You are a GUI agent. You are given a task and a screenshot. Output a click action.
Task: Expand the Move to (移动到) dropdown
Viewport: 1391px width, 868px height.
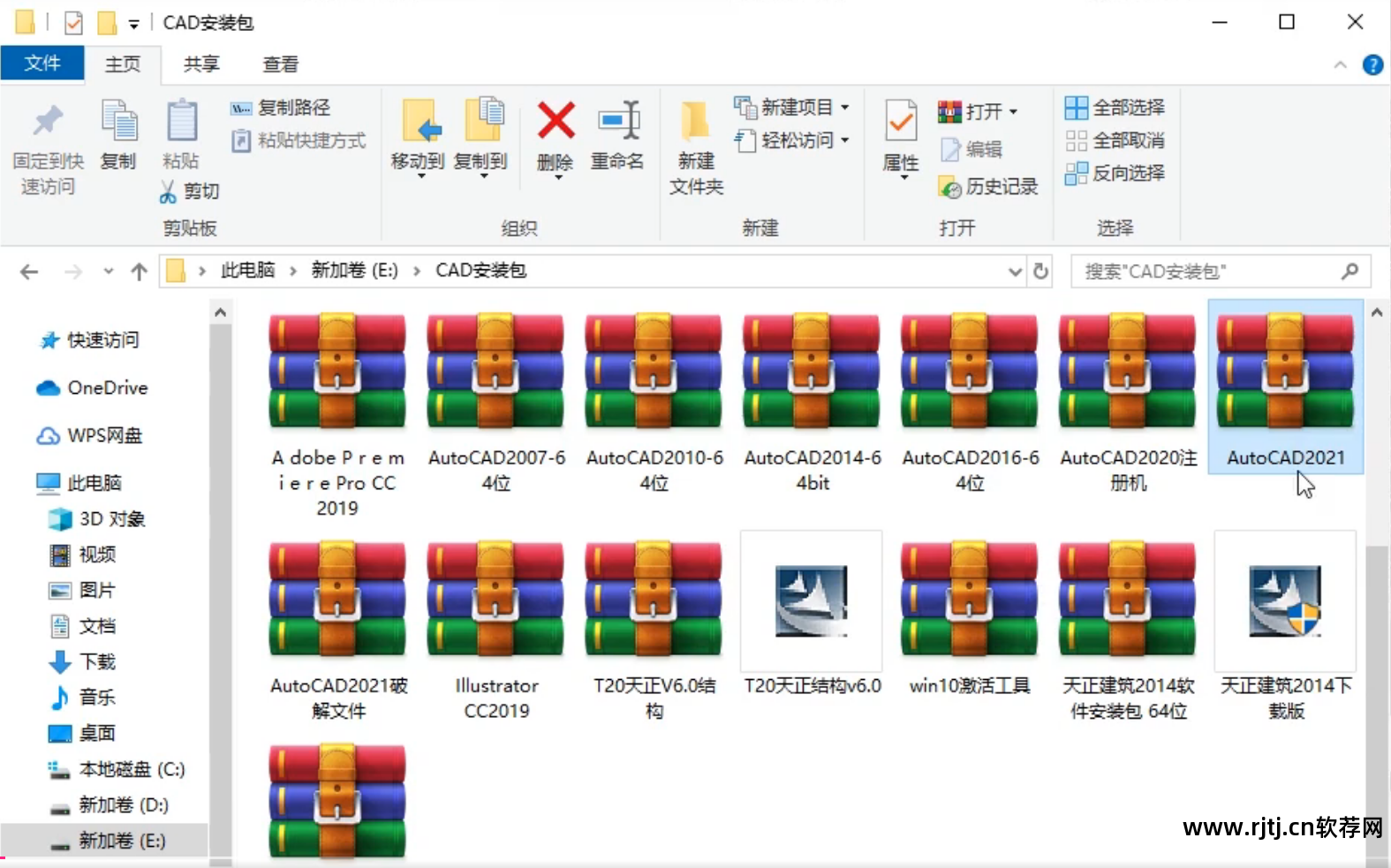coord(420,177)
